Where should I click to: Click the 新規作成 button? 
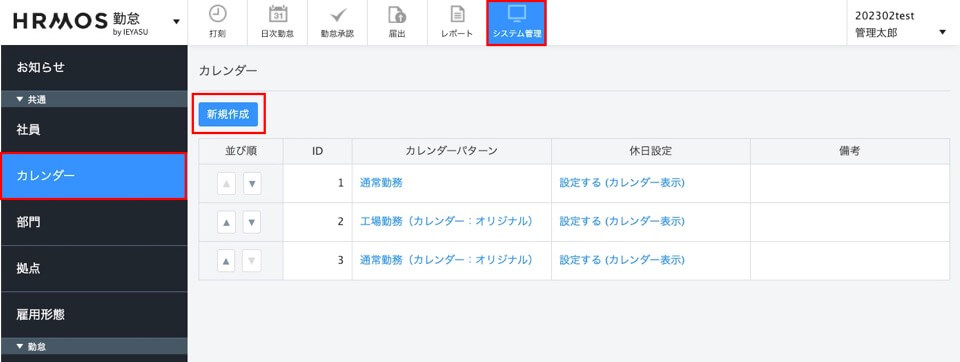(x=228, y=115)
